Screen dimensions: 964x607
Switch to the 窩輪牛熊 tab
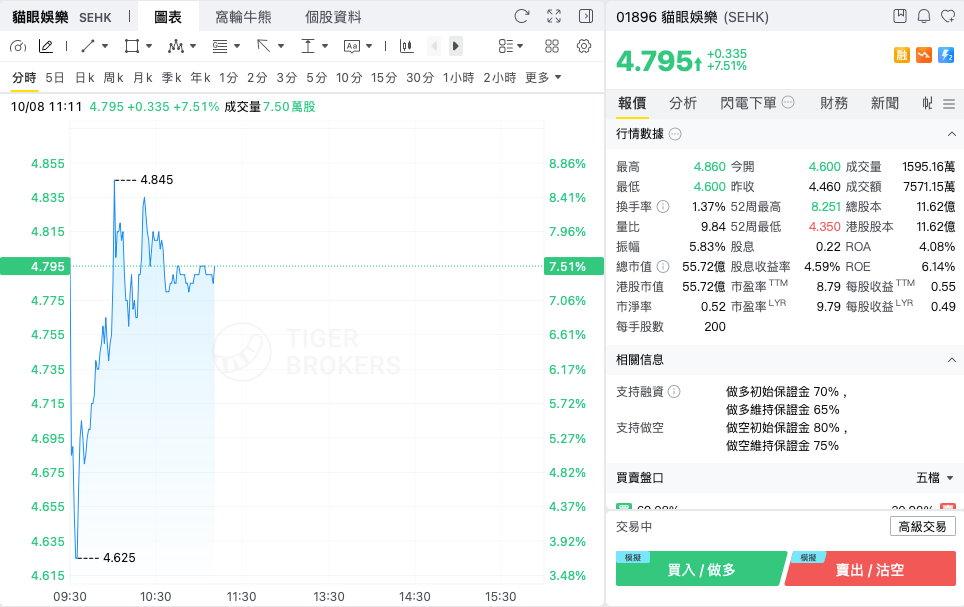[x=243, y=17]
